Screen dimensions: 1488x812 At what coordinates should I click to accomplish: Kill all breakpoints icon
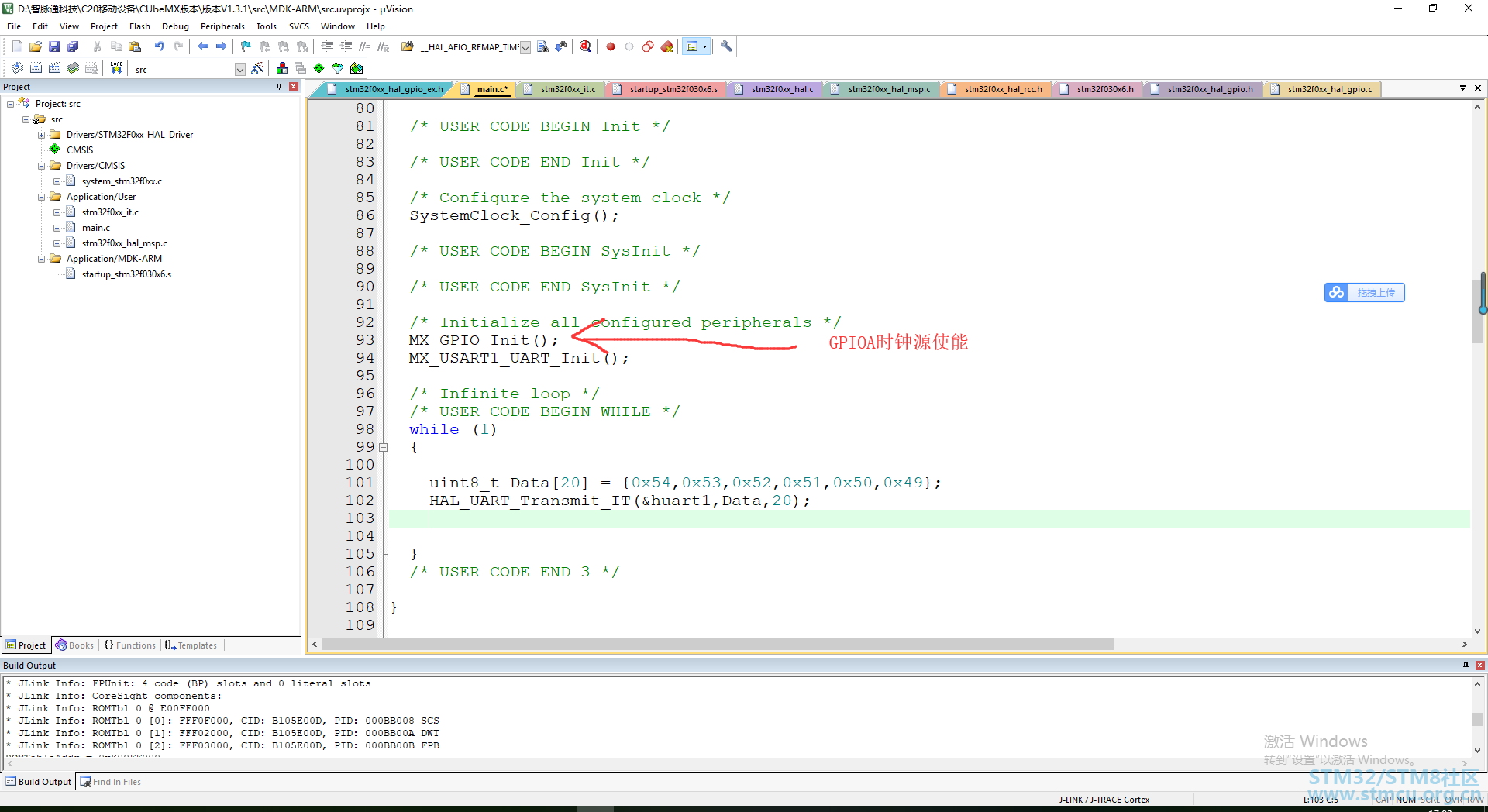[666, 46]
